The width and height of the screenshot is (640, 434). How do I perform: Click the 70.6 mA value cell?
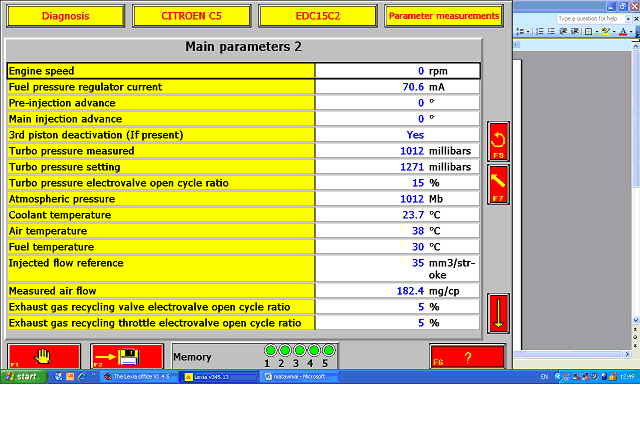[398, 87]
